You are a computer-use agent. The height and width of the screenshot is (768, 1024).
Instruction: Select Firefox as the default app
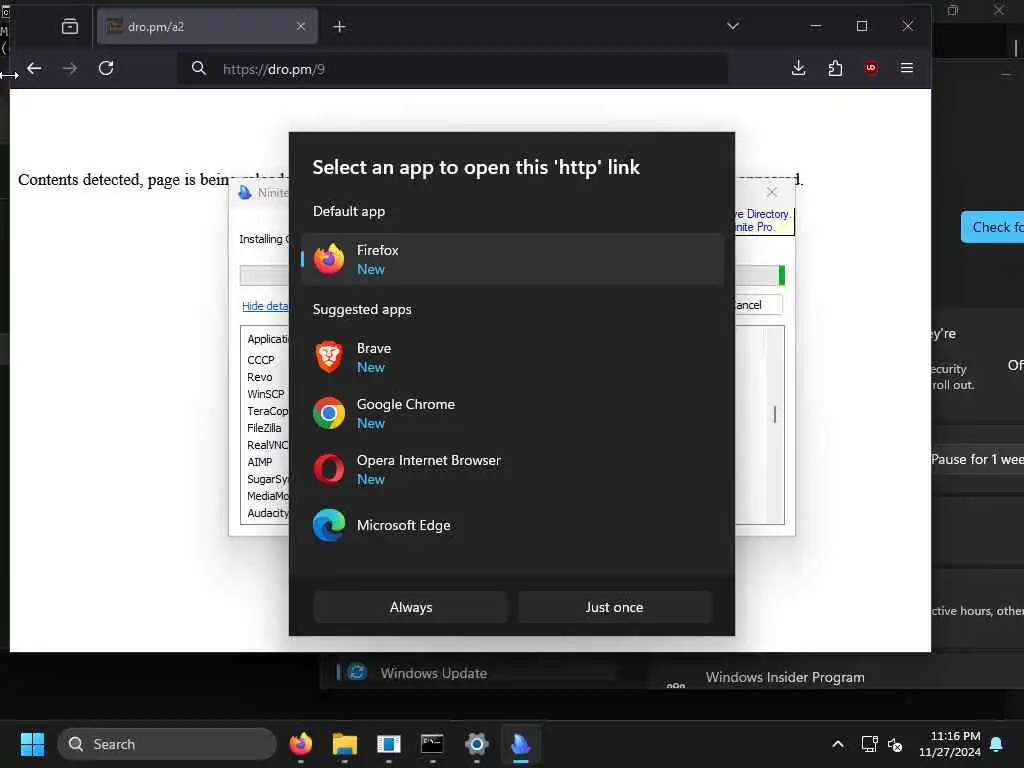click(512, 259)
